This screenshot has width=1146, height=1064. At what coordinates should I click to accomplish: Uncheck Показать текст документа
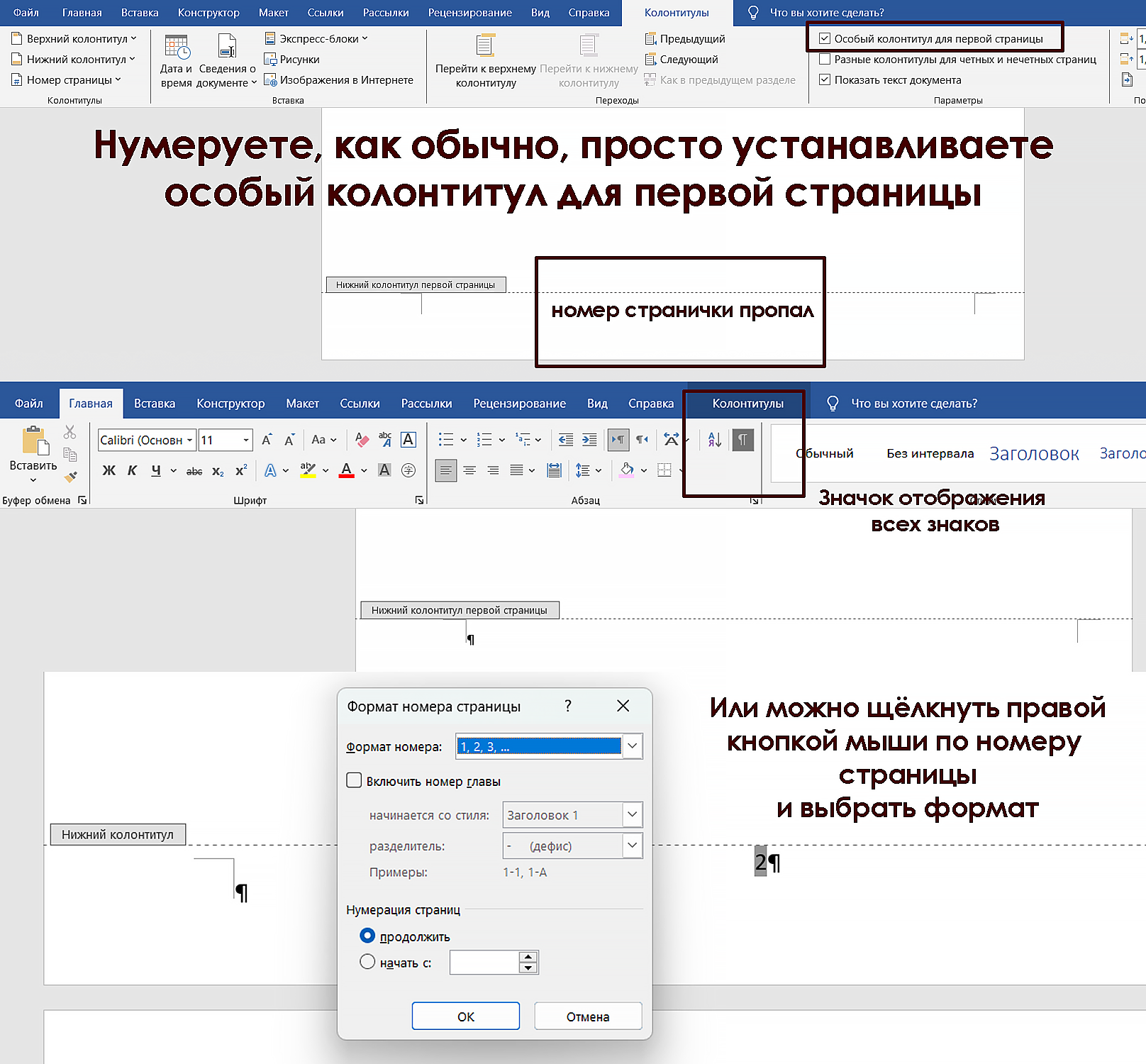pos(825,80)
